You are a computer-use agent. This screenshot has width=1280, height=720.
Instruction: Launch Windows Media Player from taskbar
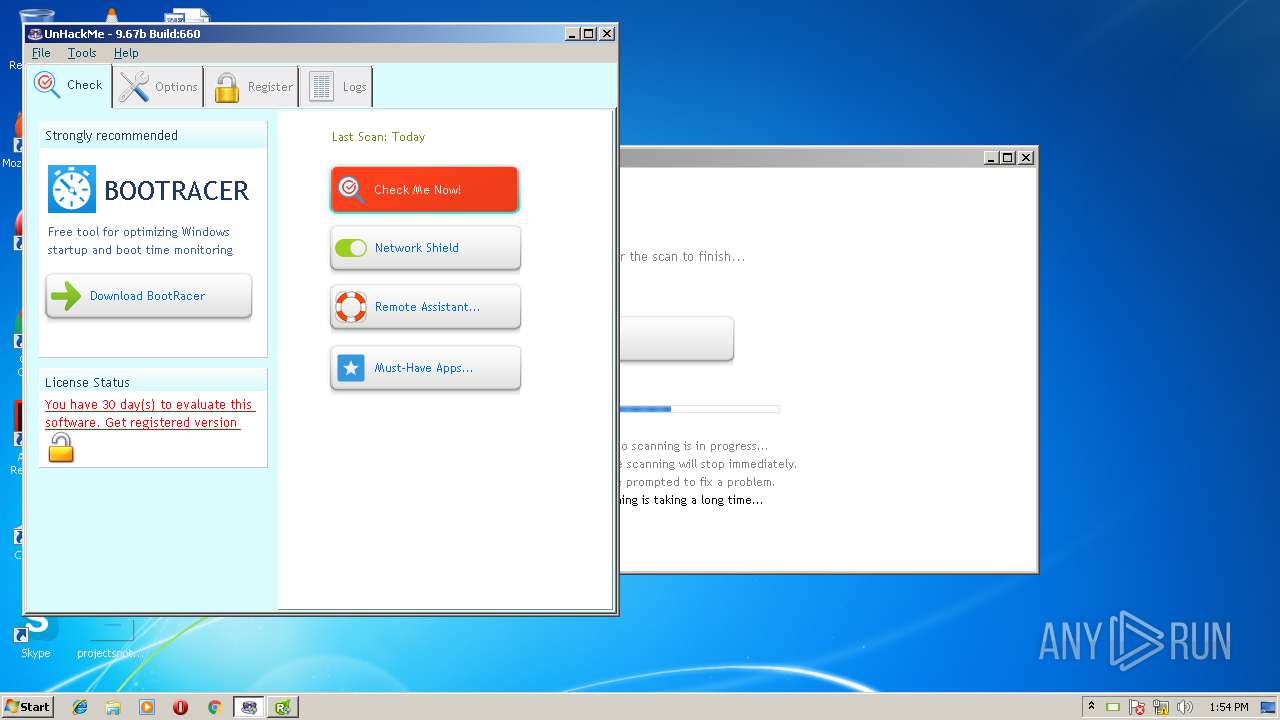[147, 707]
